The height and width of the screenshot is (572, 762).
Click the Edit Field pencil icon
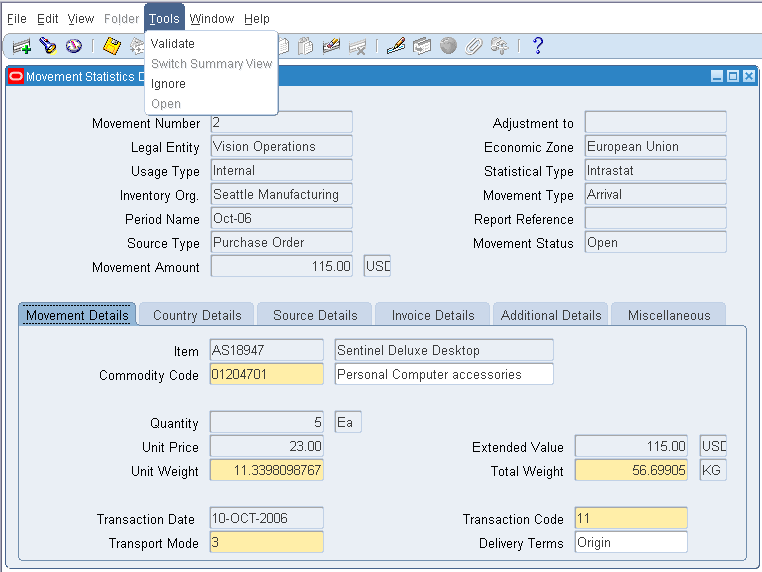pos(396,46)
